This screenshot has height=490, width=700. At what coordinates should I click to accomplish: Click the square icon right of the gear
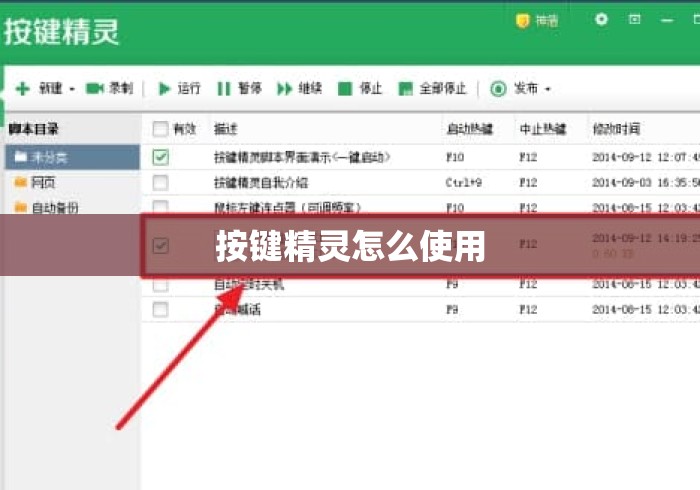[634, 19]
